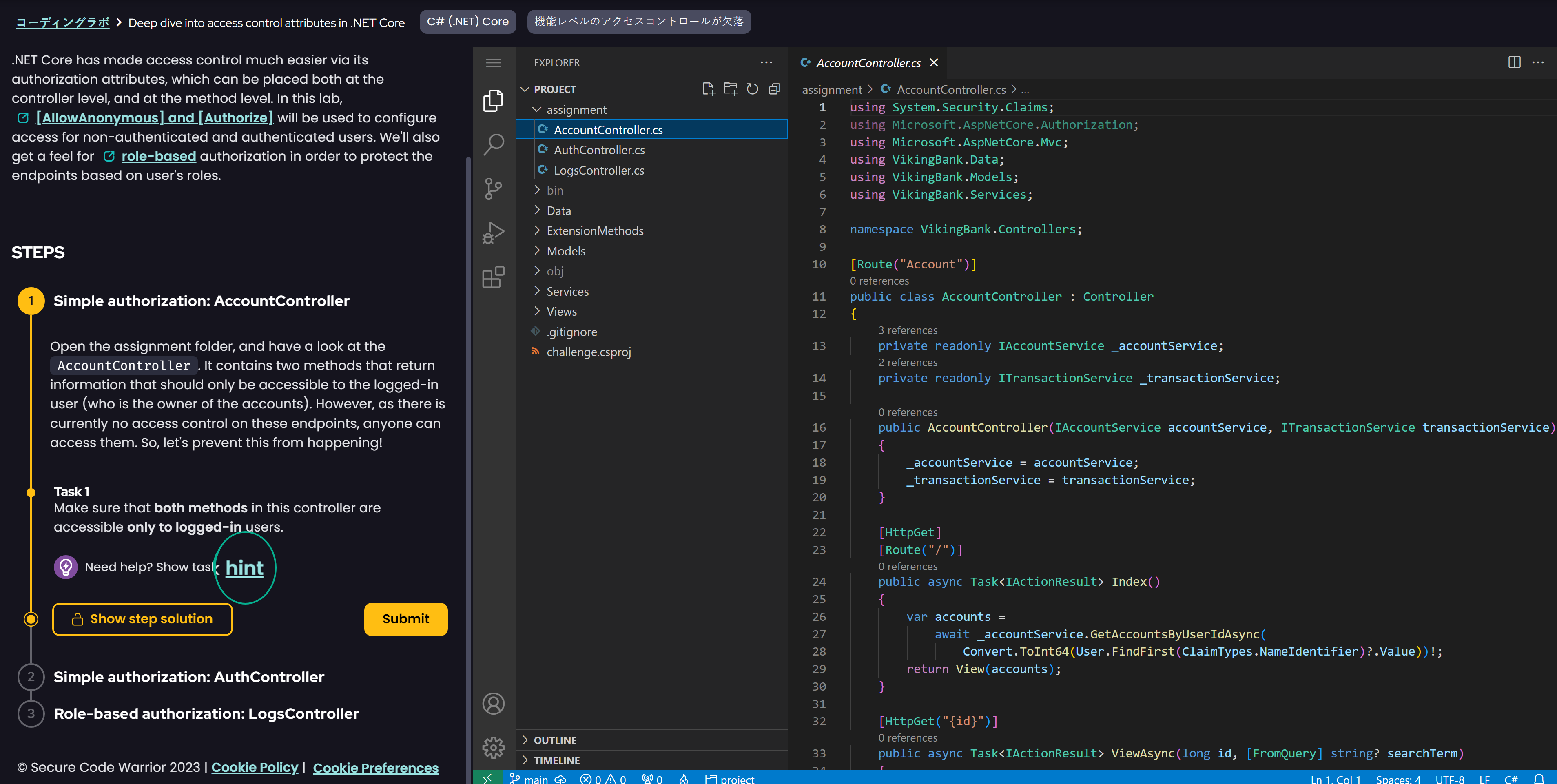Open the Accounts icon in the activity bar
1557x784 pixels.
click(x=493, y=704)
